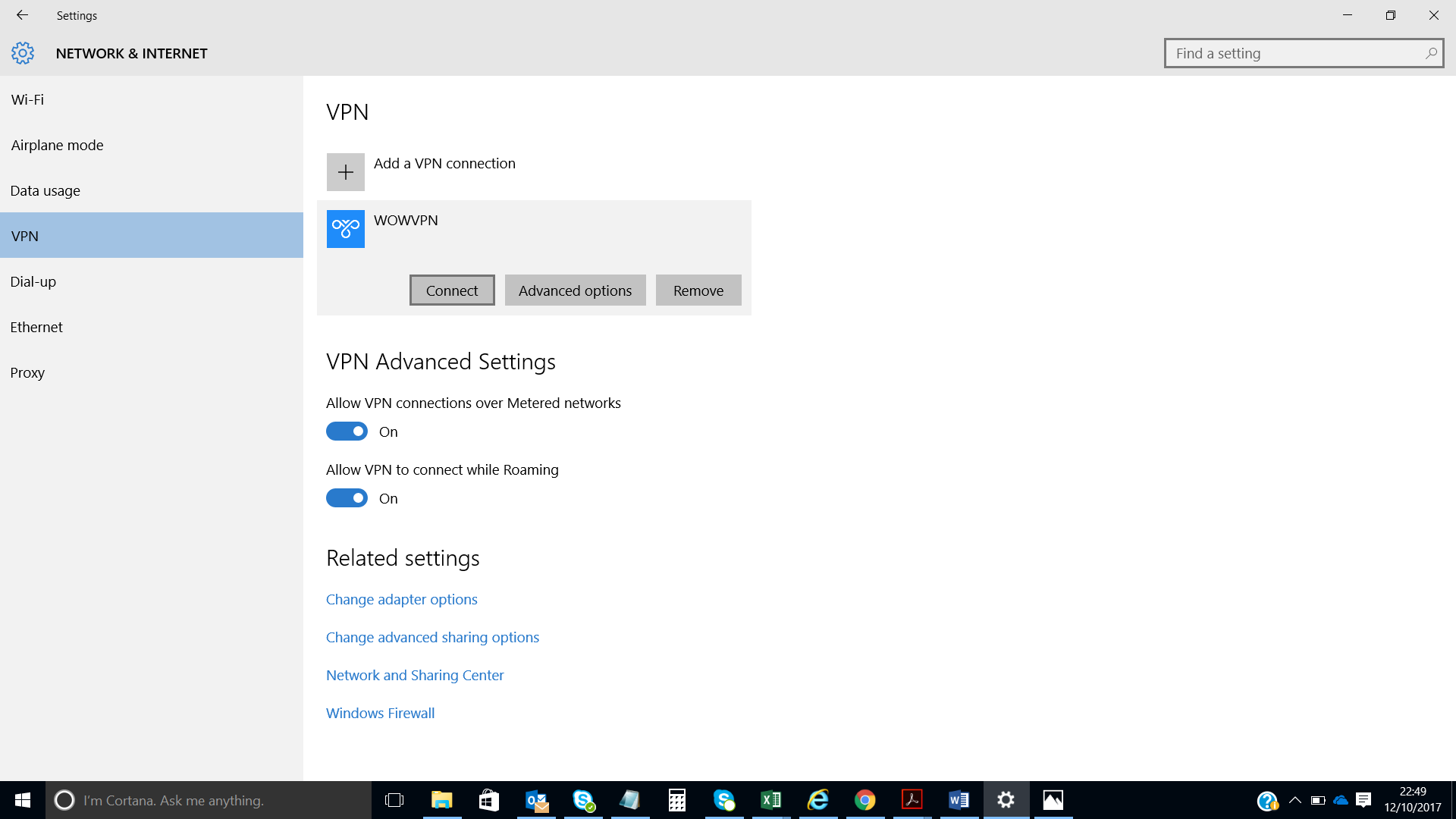Open Change advanced sharing options link
The height and width of the screenshot is (819, 1456).
pos(432,637)
